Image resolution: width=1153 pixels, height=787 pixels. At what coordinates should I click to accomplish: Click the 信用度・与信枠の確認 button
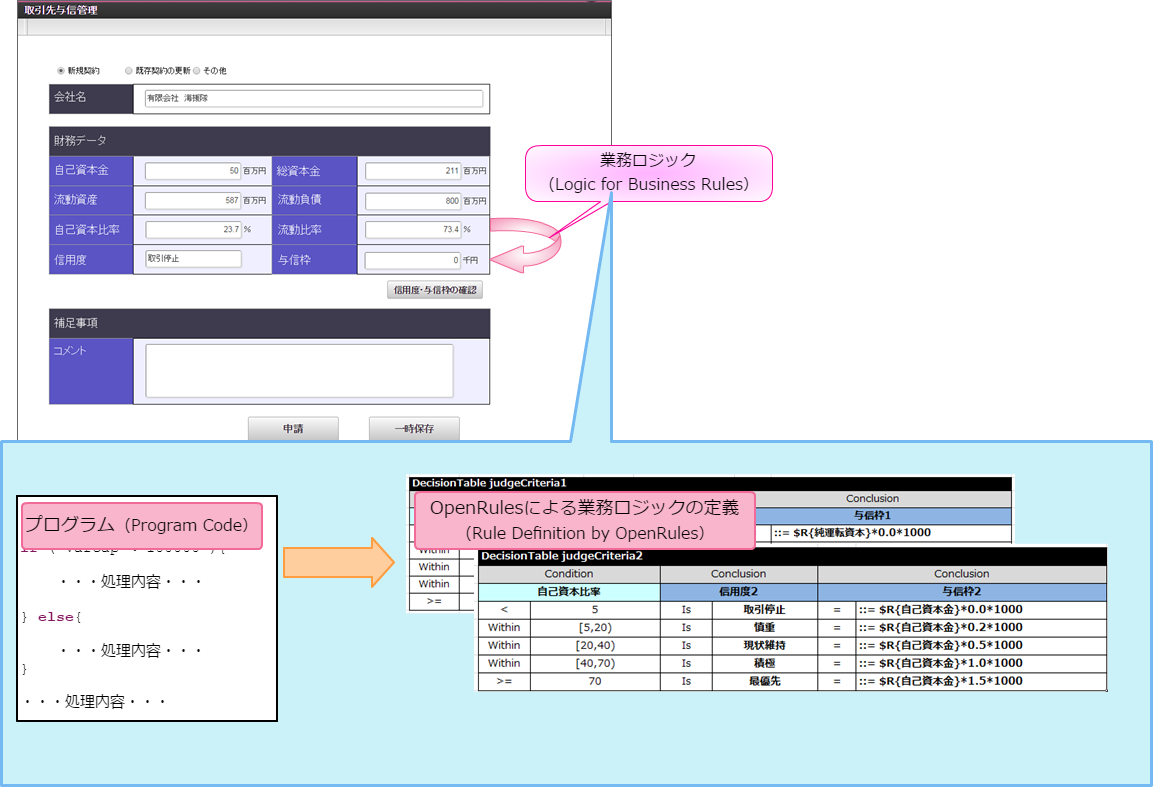(435, 290)
